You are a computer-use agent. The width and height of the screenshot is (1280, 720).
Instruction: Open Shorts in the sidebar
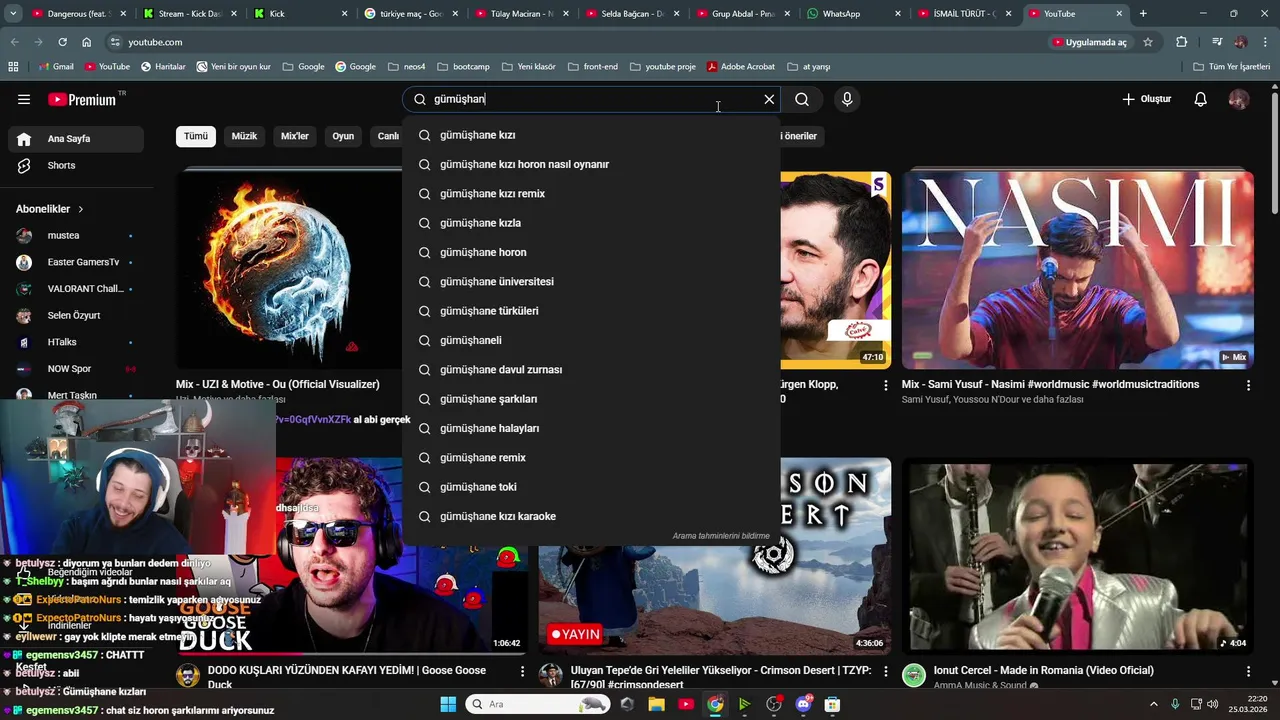(x=75, y=165)
